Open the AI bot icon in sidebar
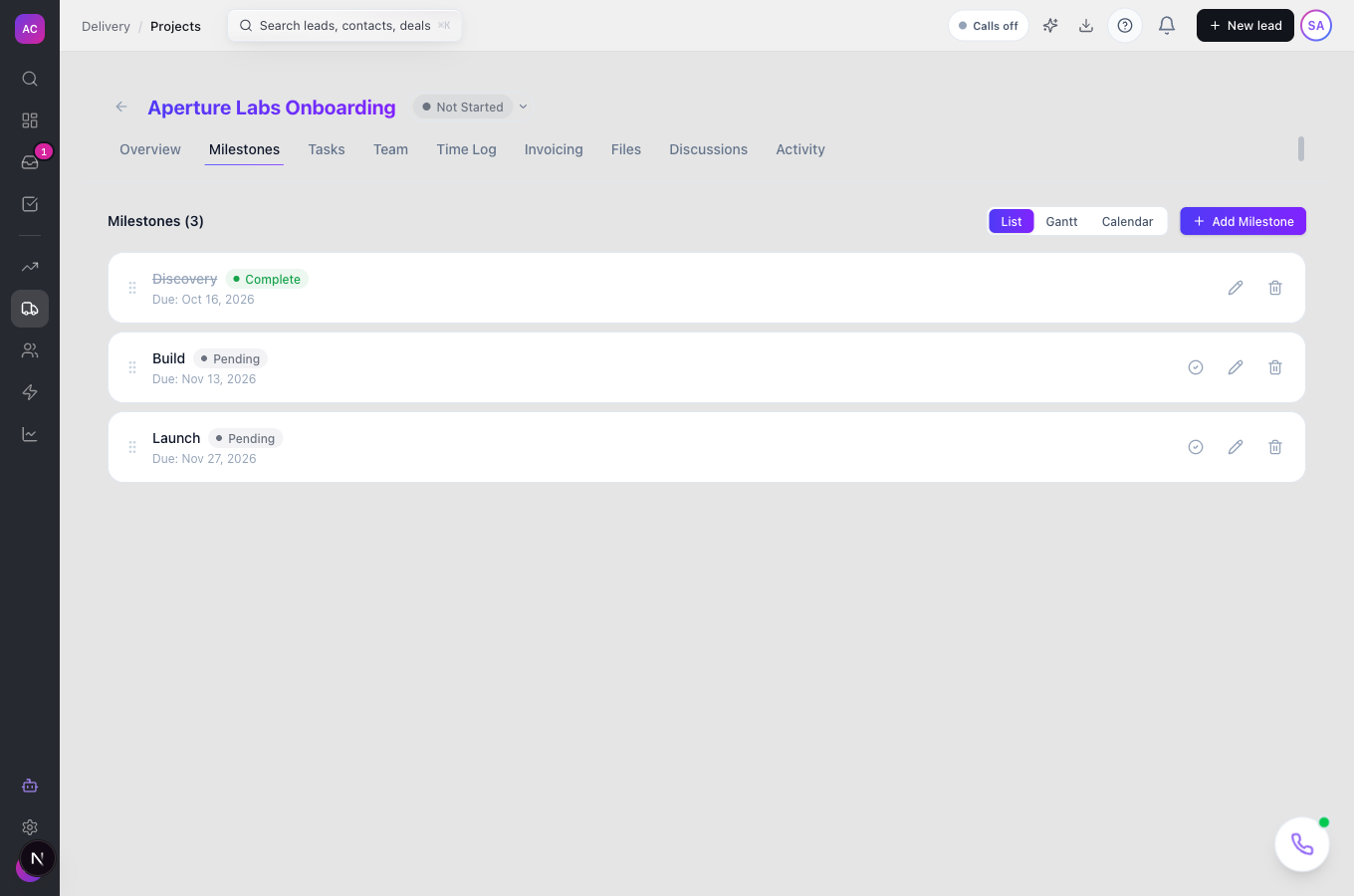The image size is (1354, 896). click(x=30, y=785)
